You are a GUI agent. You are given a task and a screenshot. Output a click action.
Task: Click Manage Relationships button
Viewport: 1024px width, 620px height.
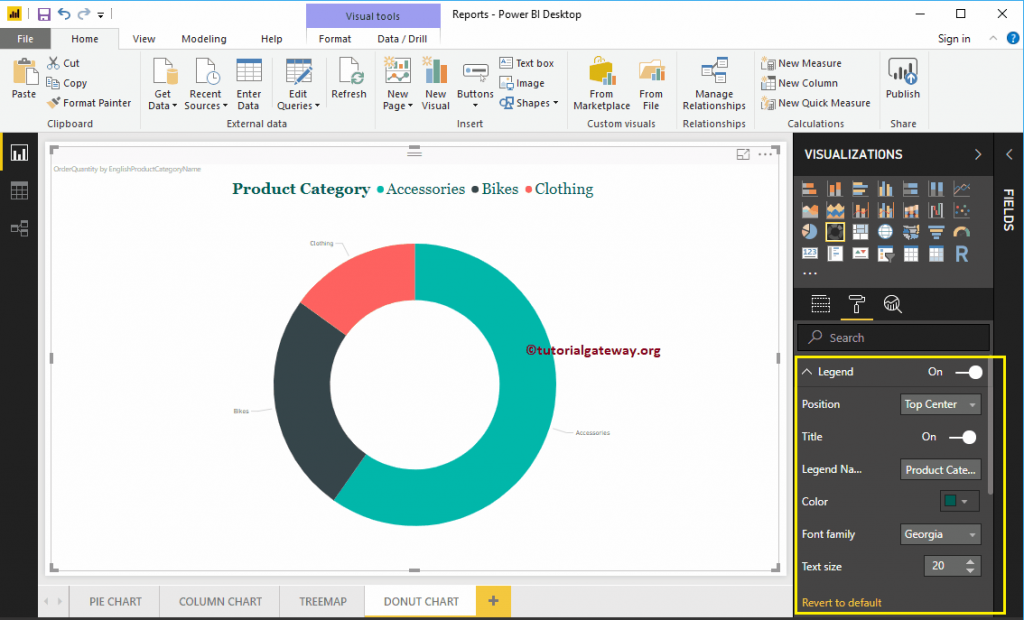(x=714, y=84)
